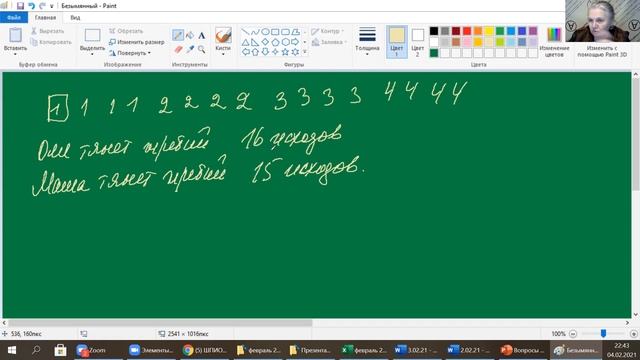The width and height of the screenshot is (640, 360).
Task: Click Undo in quick access toolbar
Action: 31,6
